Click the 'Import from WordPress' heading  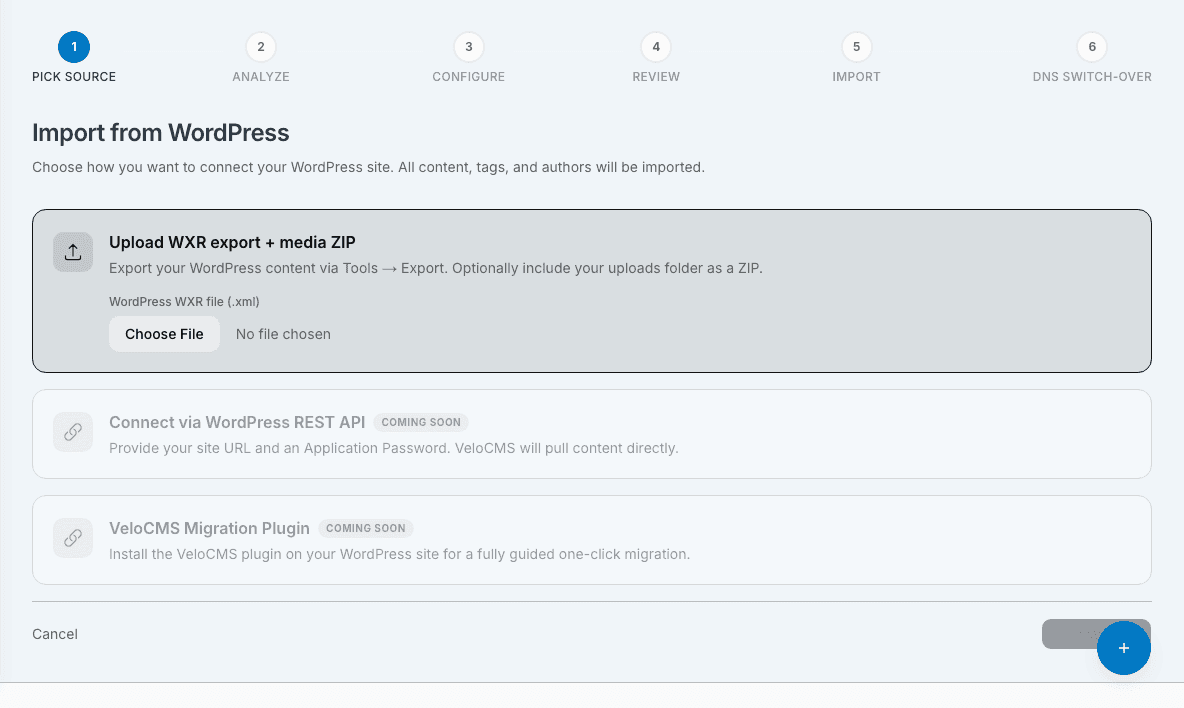(x=161, y=133)
